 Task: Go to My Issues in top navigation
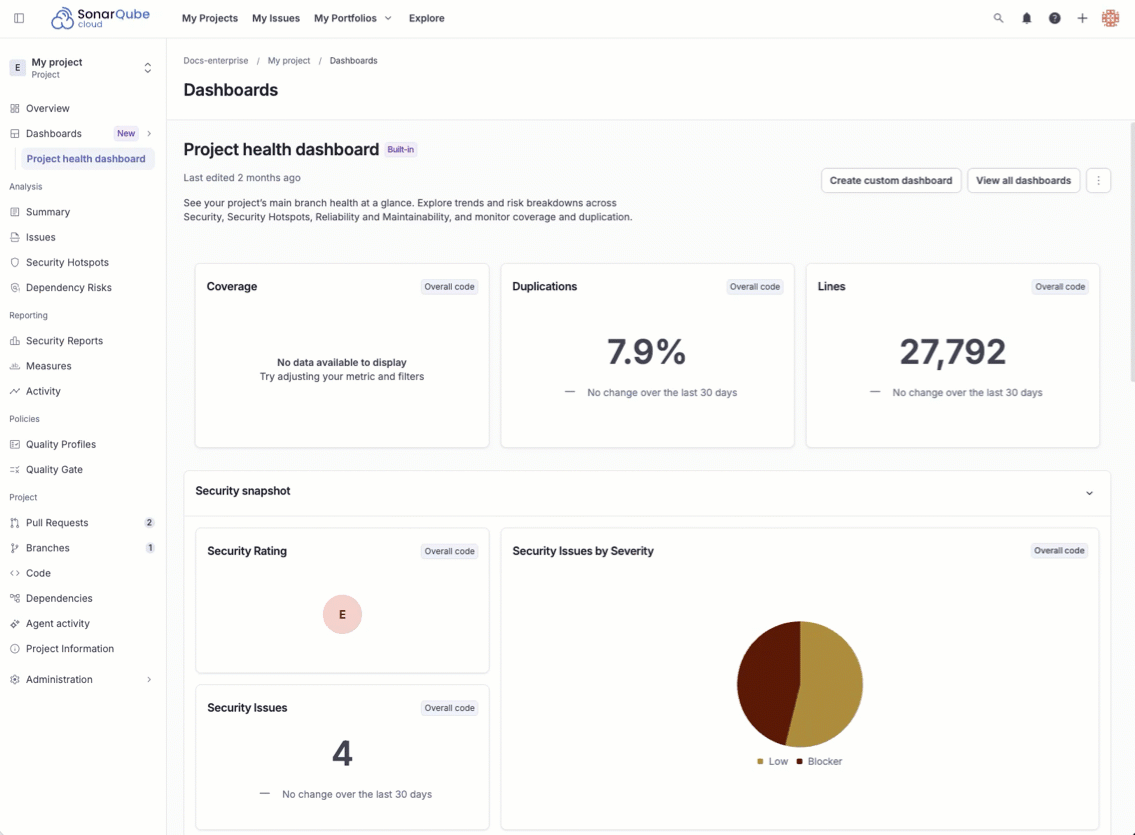pos(276,18)
